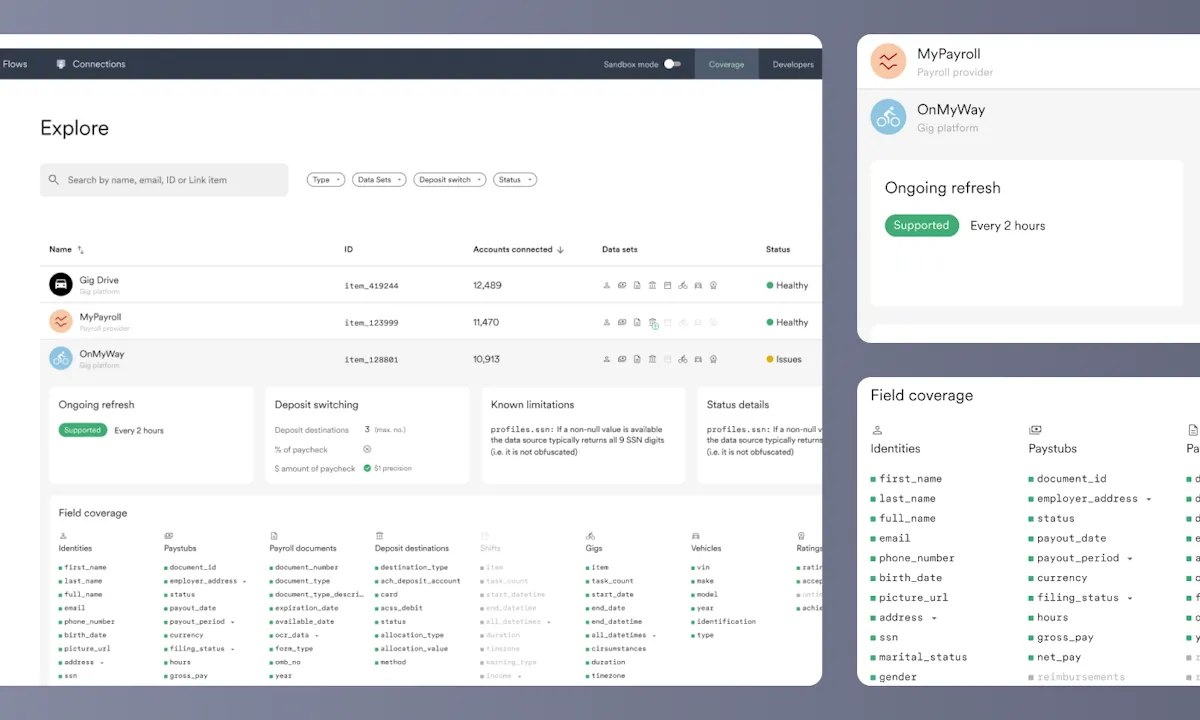Click the bank icon above Deposit destinations

tap(379, 536)
